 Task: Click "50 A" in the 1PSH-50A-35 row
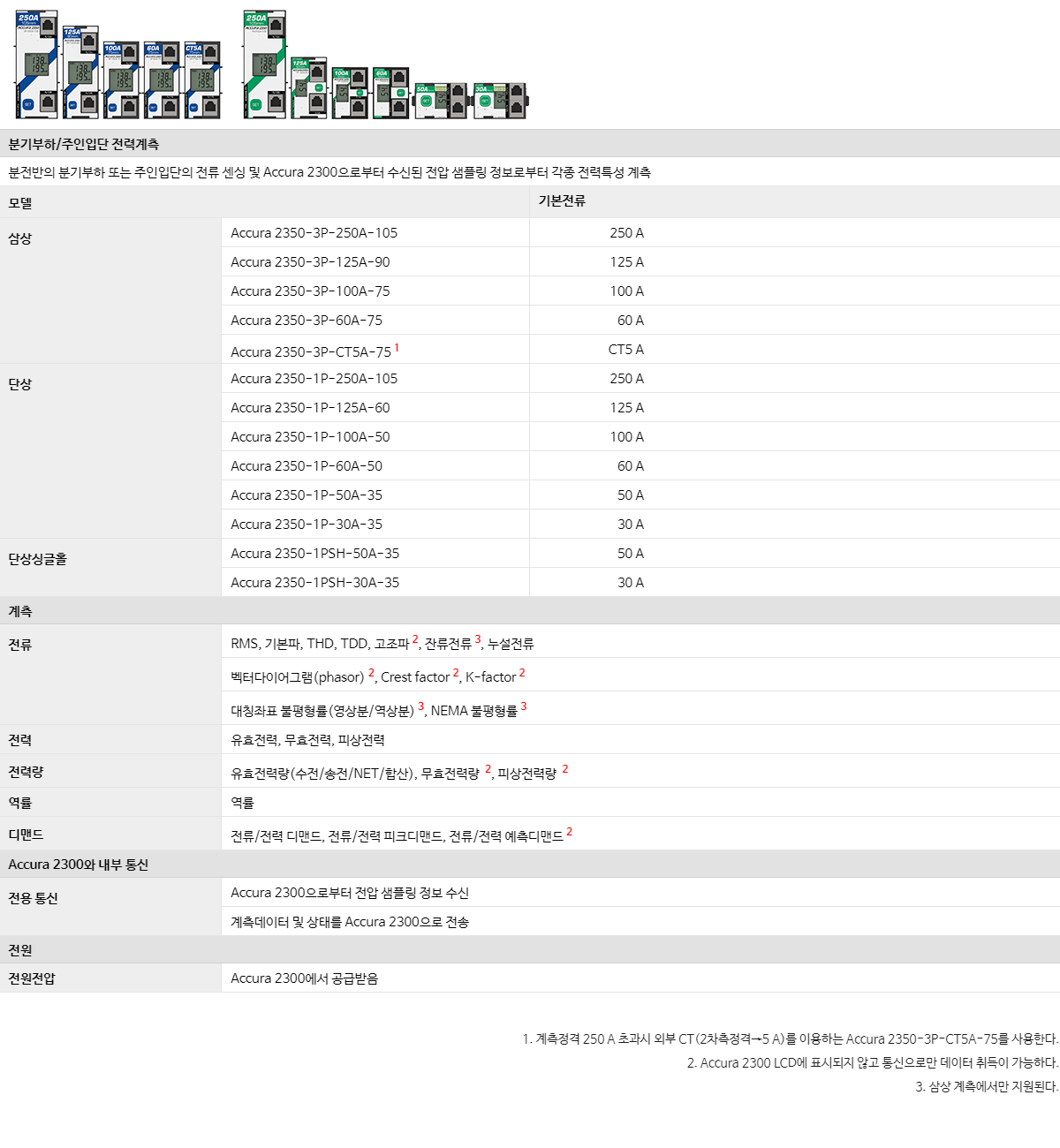[631, 554]
